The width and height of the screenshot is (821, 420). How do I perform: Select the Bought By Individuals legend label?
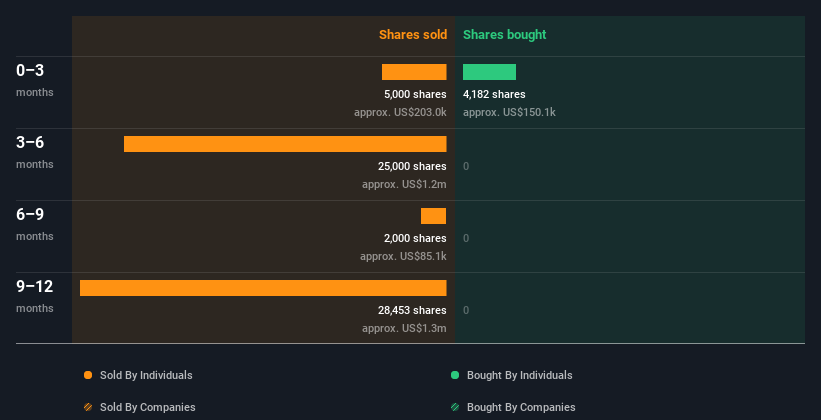519,375
